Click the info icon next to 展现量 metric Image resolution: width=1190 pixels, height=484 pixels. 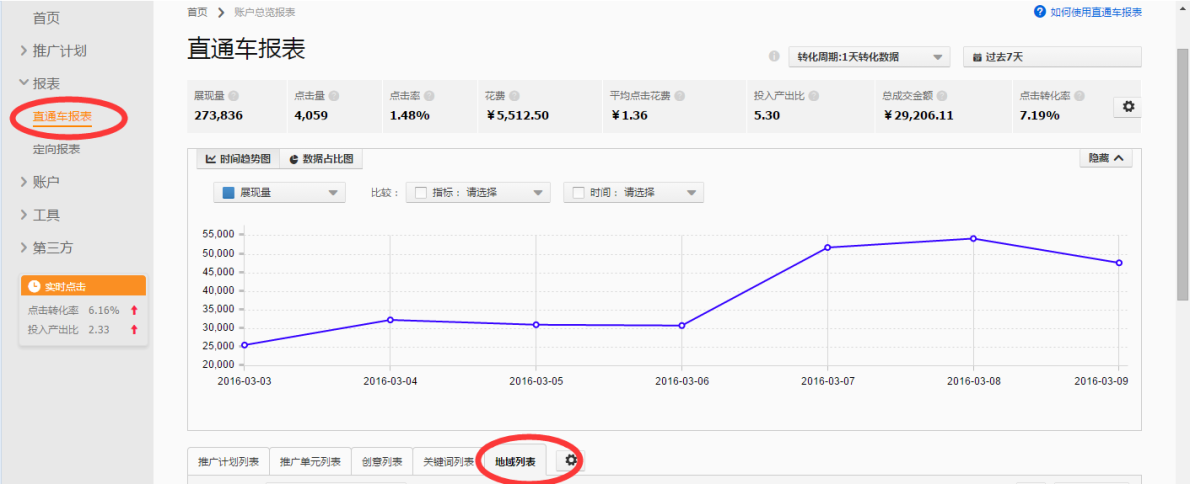(234, 96)
